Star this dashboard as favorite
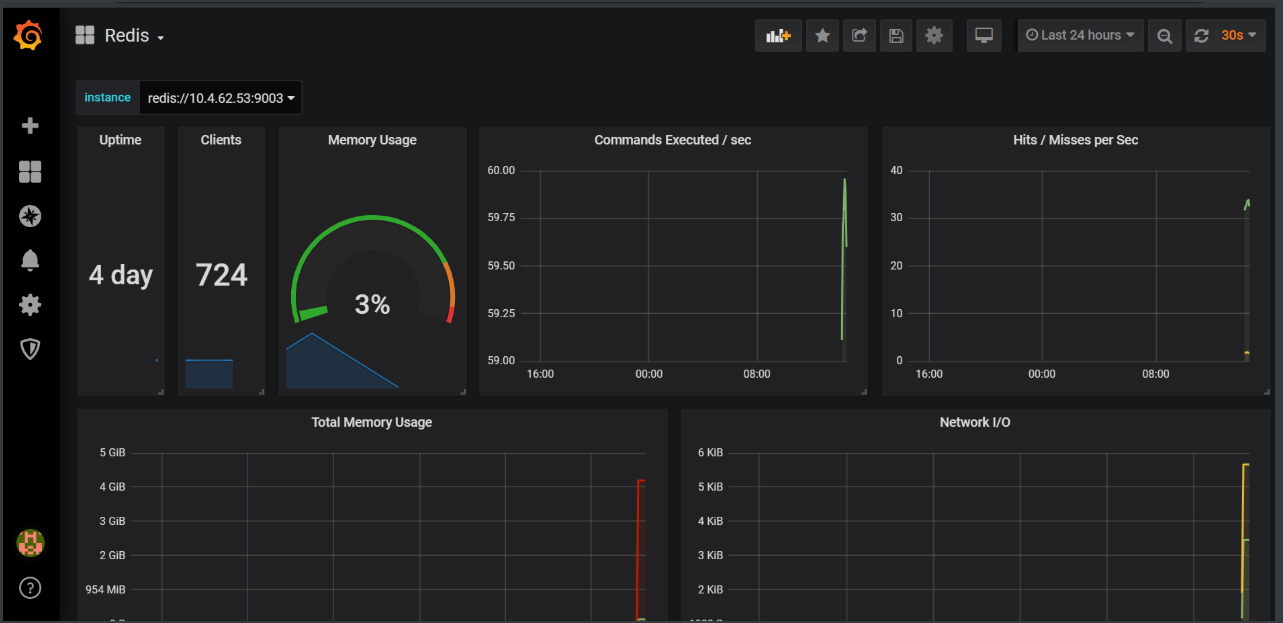1283x623 pixels. 822,35
